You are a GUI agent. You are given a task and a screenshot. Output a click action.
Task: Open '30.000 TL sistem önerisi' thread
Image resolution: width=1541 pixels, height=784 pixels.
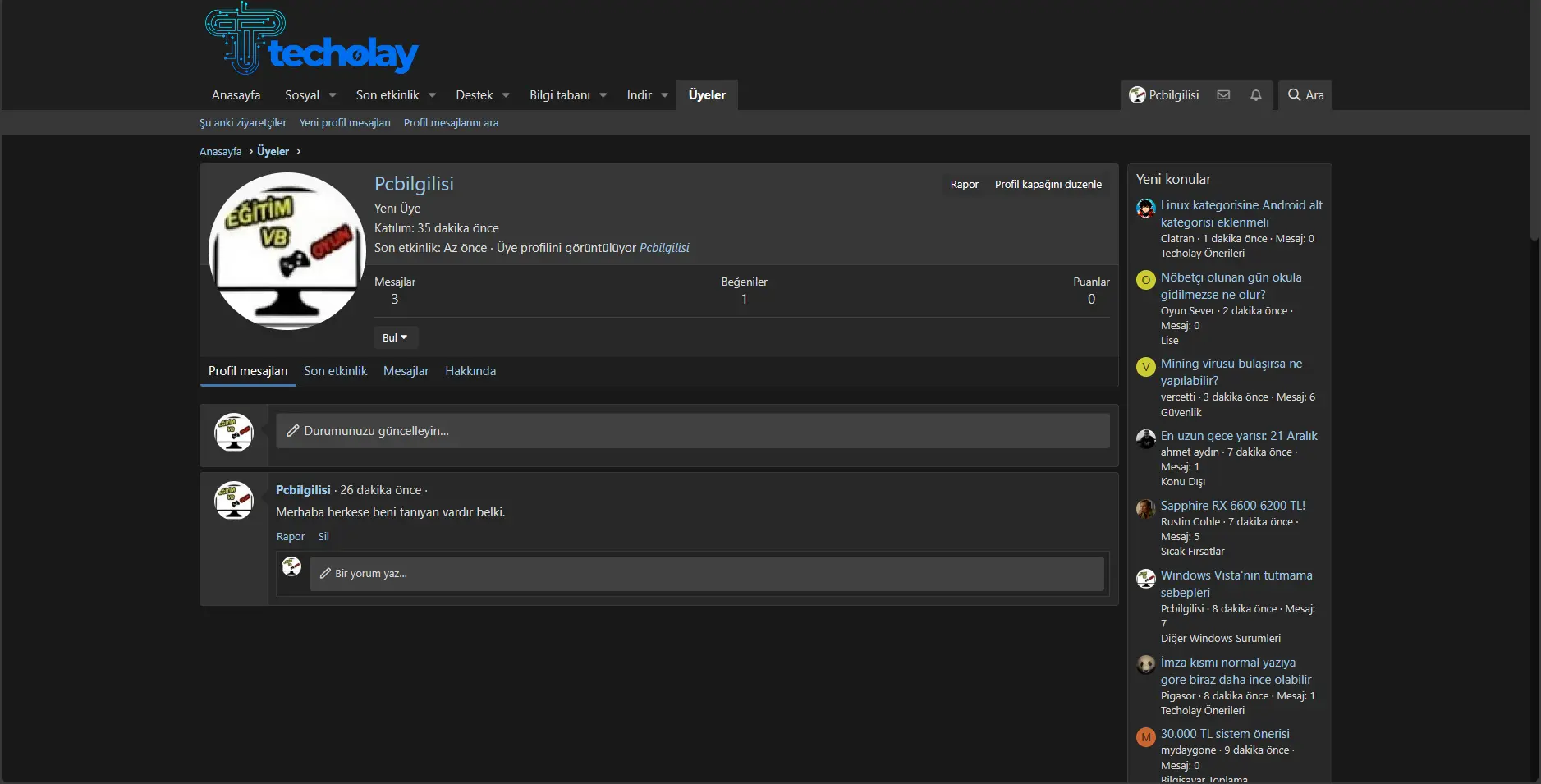(1225, 734)
